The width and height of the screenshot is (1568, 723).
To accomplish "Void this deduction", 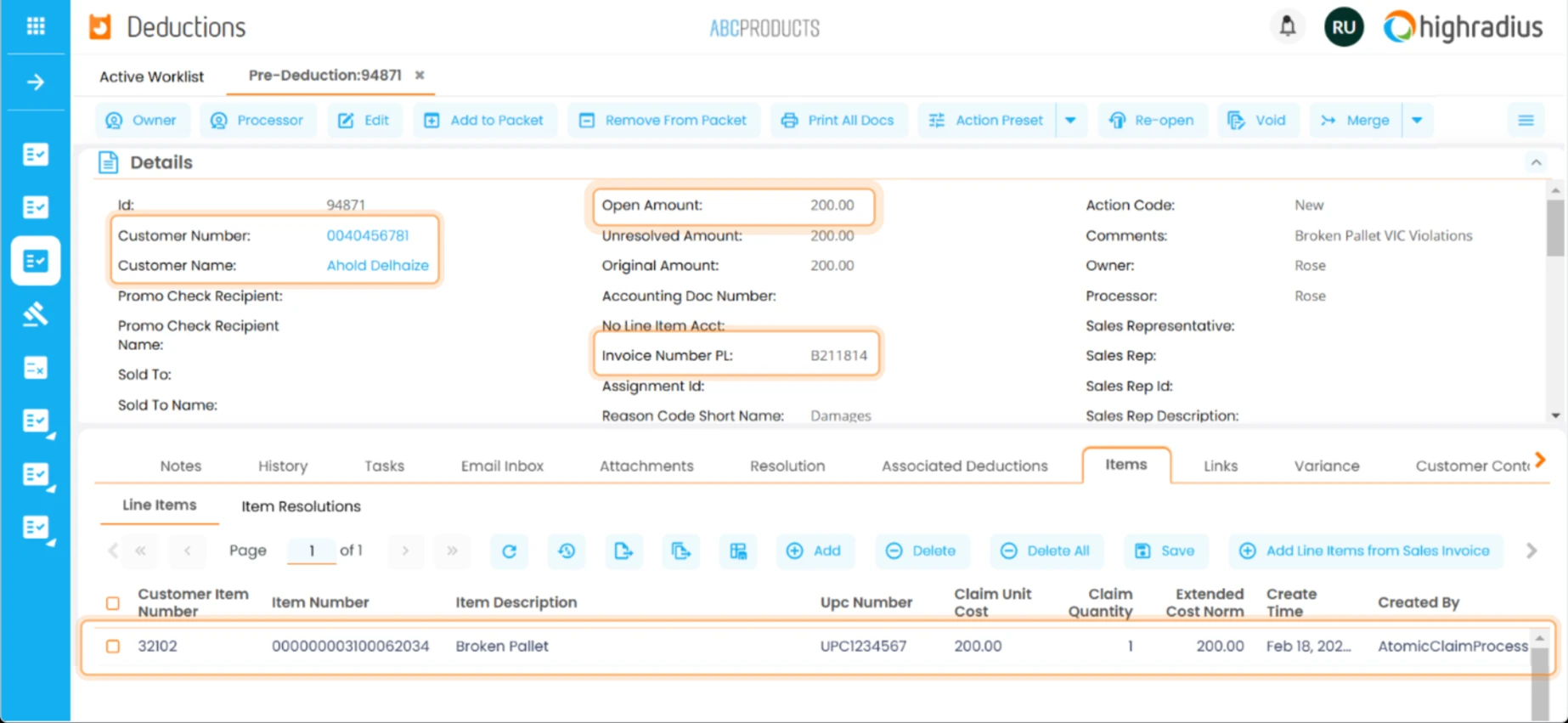I will click(x=1258, y=121).
